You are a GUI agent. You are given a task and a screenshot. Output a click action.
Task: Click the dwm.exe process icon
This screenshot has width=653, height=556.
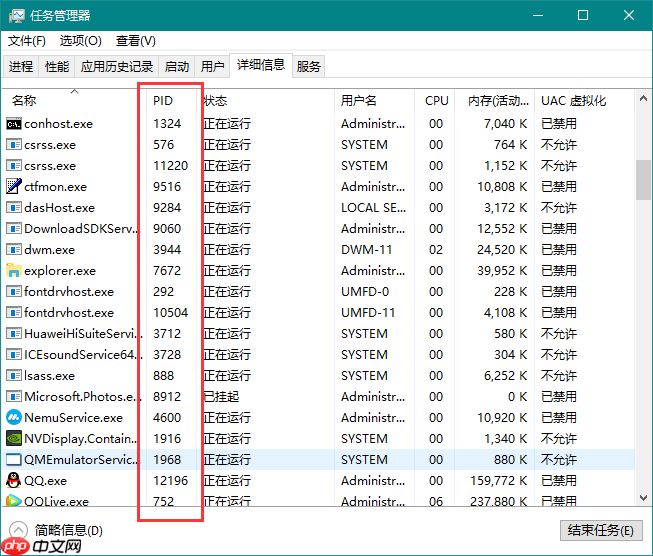point(13,249)
